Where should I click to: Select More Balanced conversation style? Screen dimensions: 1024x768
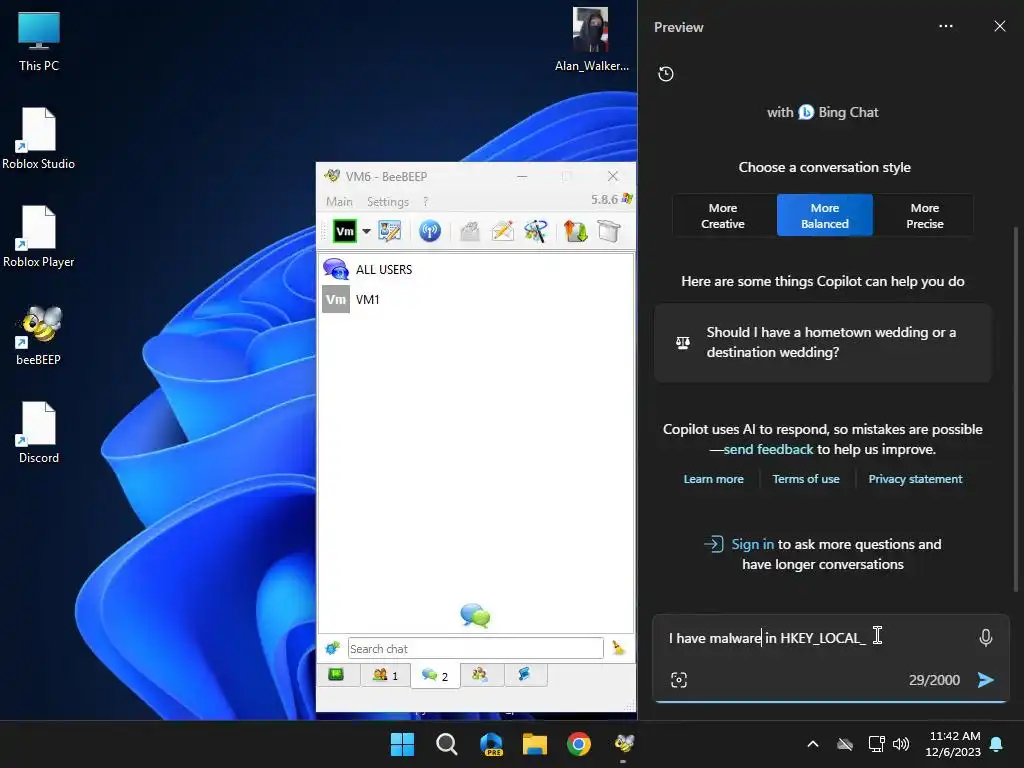click(825, 216)
